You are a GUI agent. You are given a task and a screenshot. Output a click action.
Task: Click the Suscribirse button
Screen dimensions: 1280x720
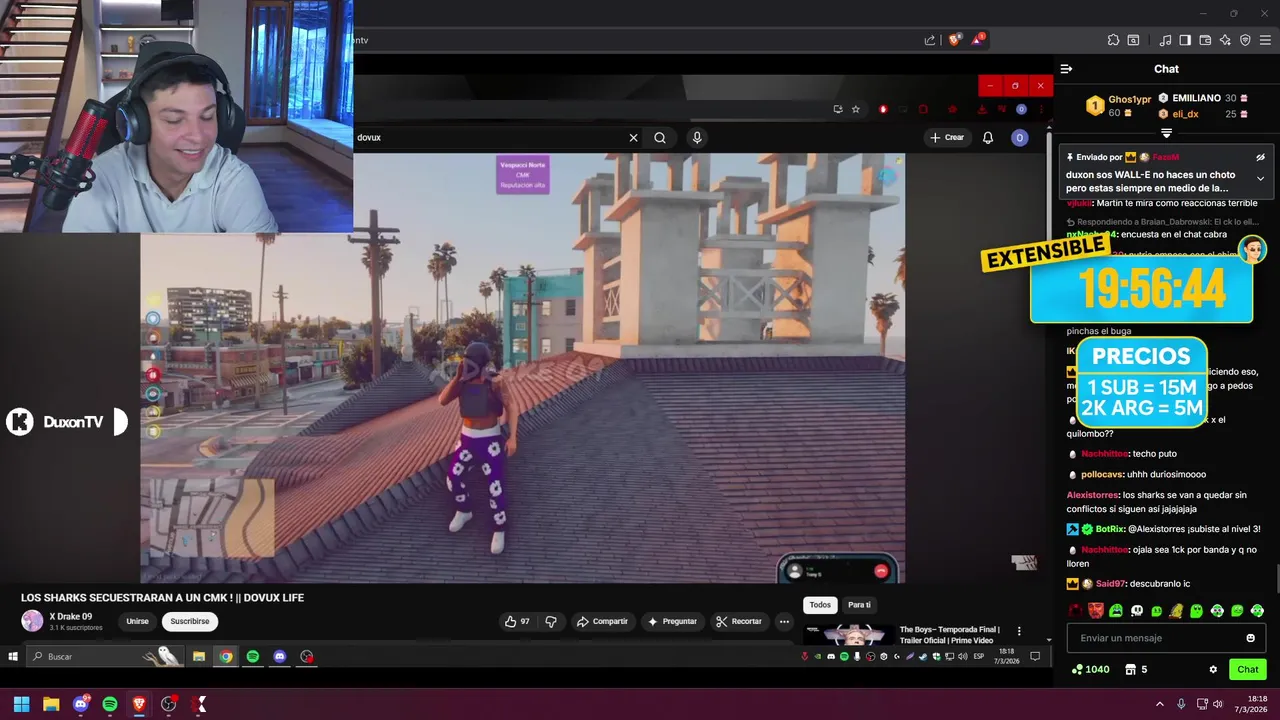190,622
